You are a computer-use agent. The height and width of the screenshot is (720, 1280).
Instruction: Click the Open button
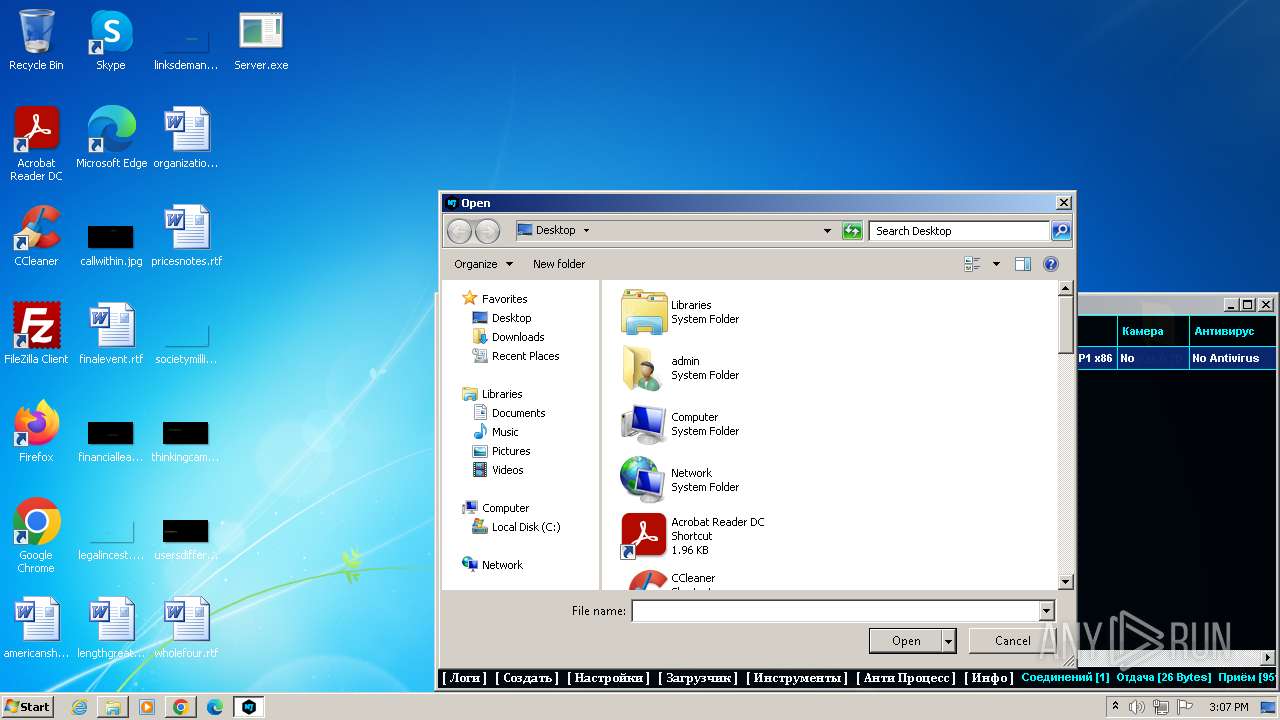pyautogui.click(x=906, y=641)
